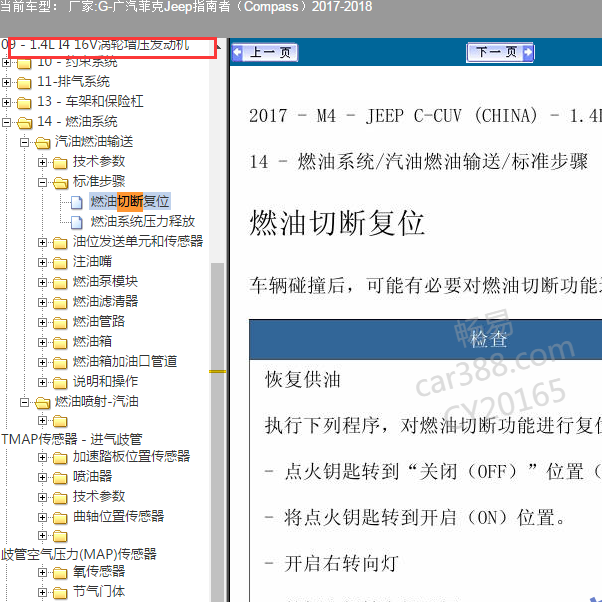602x602 pixels.
Task: Expand 技术参数 under 汽油燃油输送
Action: click(42, 162)
